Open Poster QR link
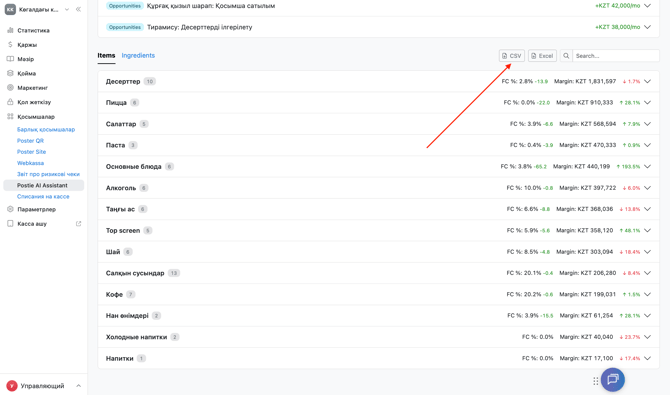670x395 pixels. tap(30, 141)
